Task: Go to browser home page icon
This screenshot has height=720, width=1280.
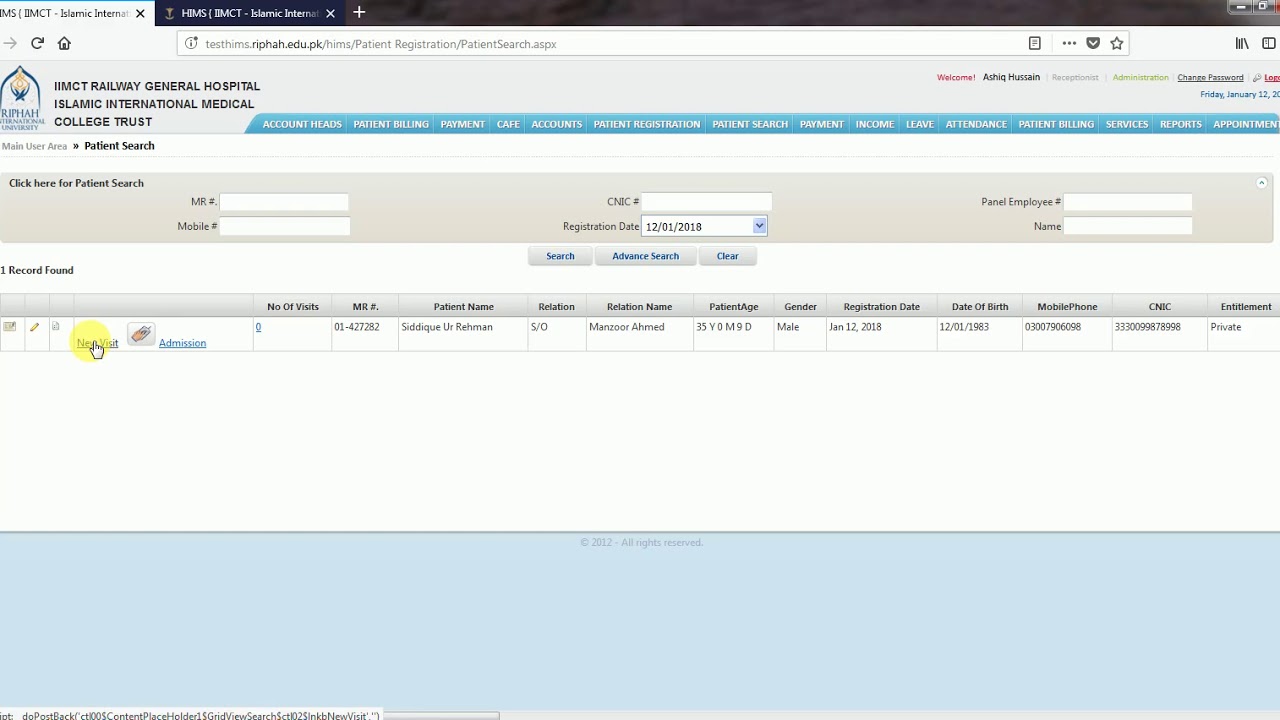Action: pyautogui.click(x=64, y=43)
